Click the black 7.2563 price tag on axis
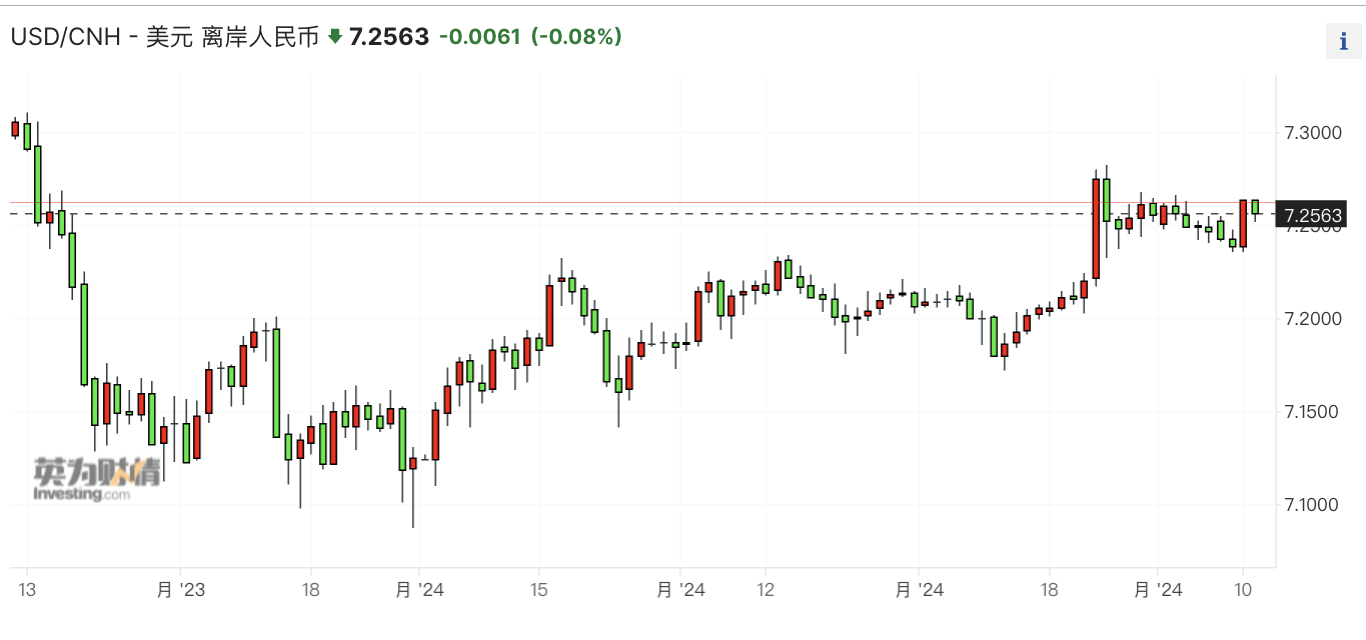The height and width of the screenshot is (640, 1366). point(1314,215)
